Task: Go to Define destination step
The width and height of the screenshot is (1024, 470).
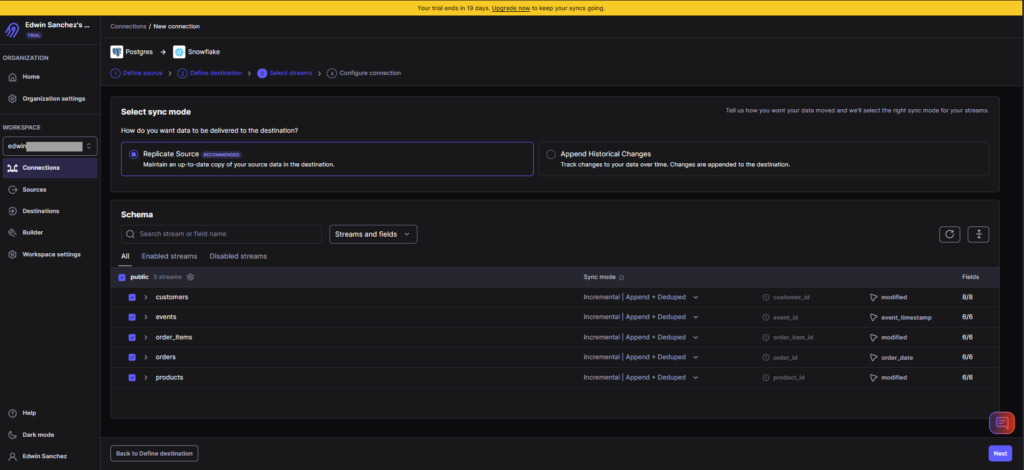Action: click(x=210, y=73)
